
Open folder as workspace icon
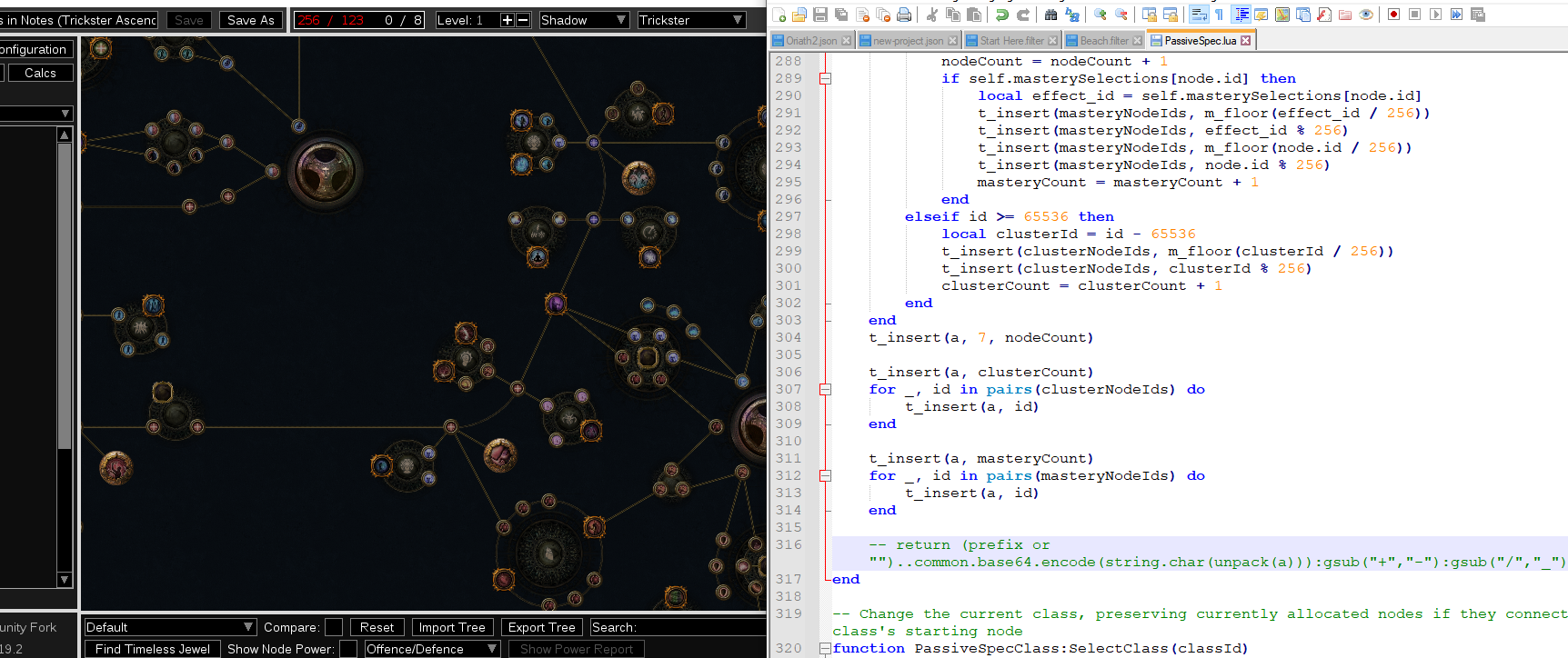pyautogui.click(x=1344, y=15)
